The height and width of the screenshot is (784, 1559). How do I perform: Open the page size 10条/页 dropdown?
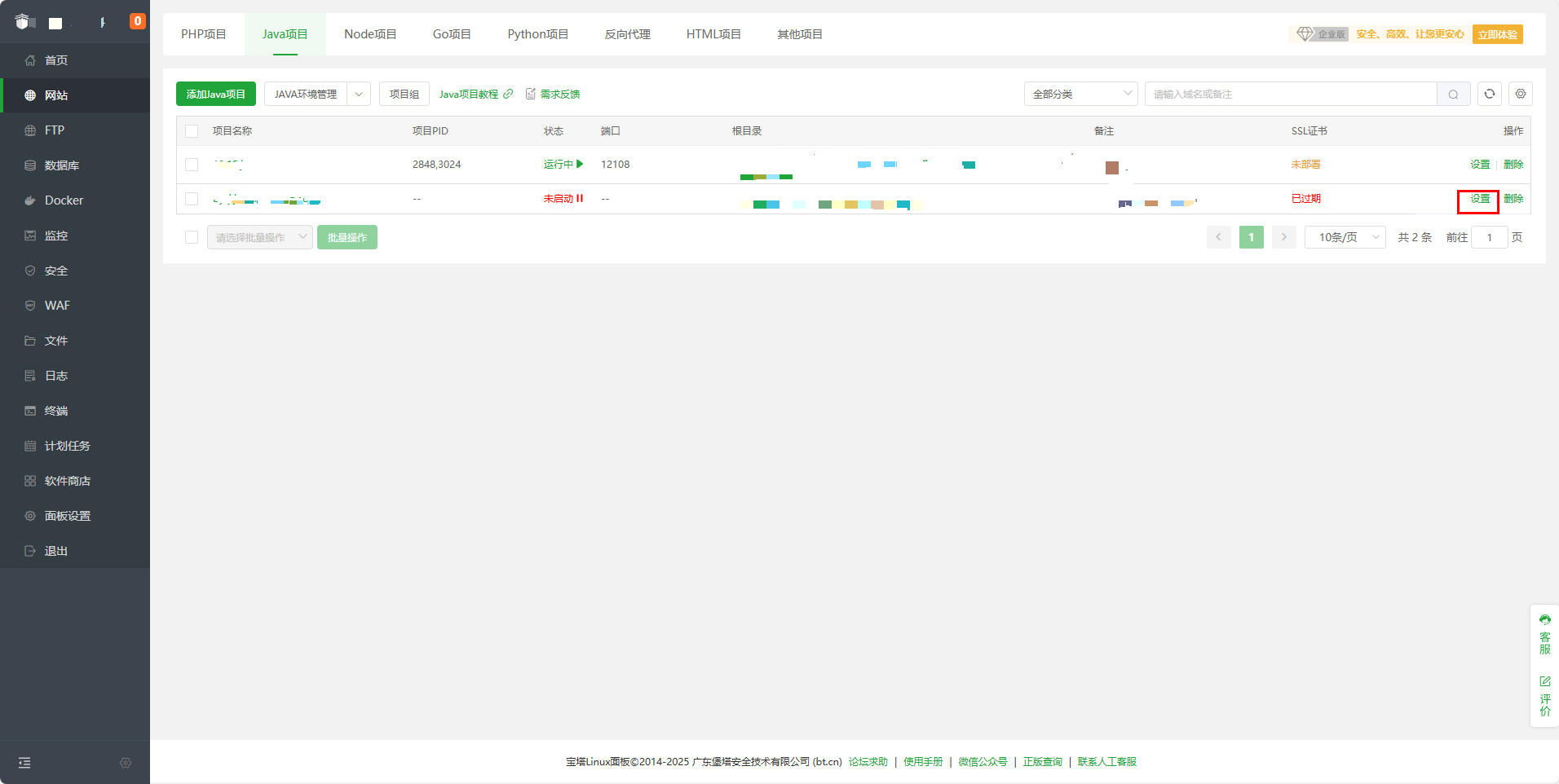click(1345, 237)
